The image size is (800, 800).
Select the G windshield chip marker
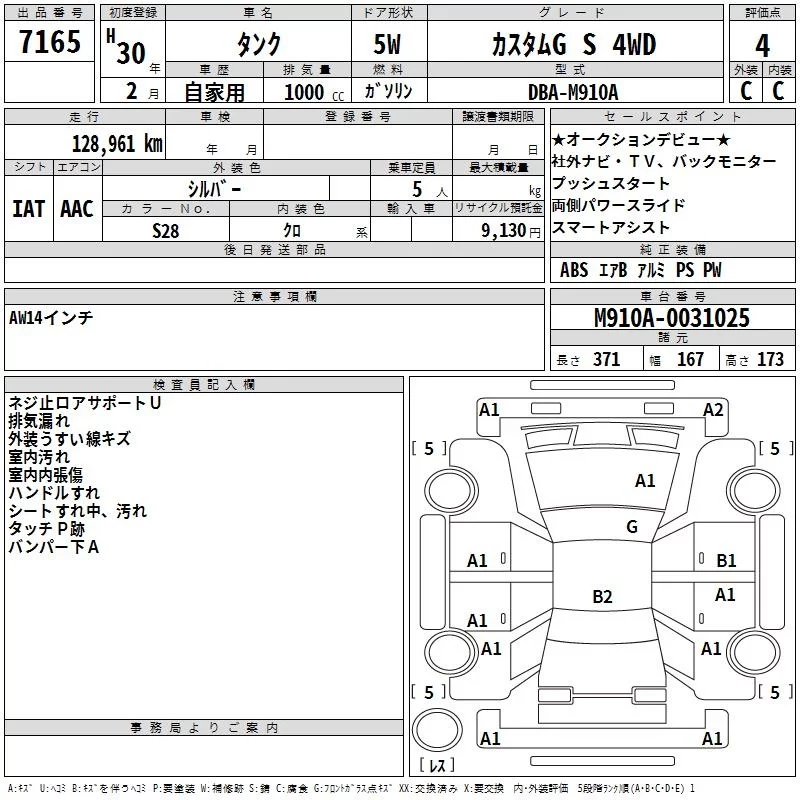(631, 527)
